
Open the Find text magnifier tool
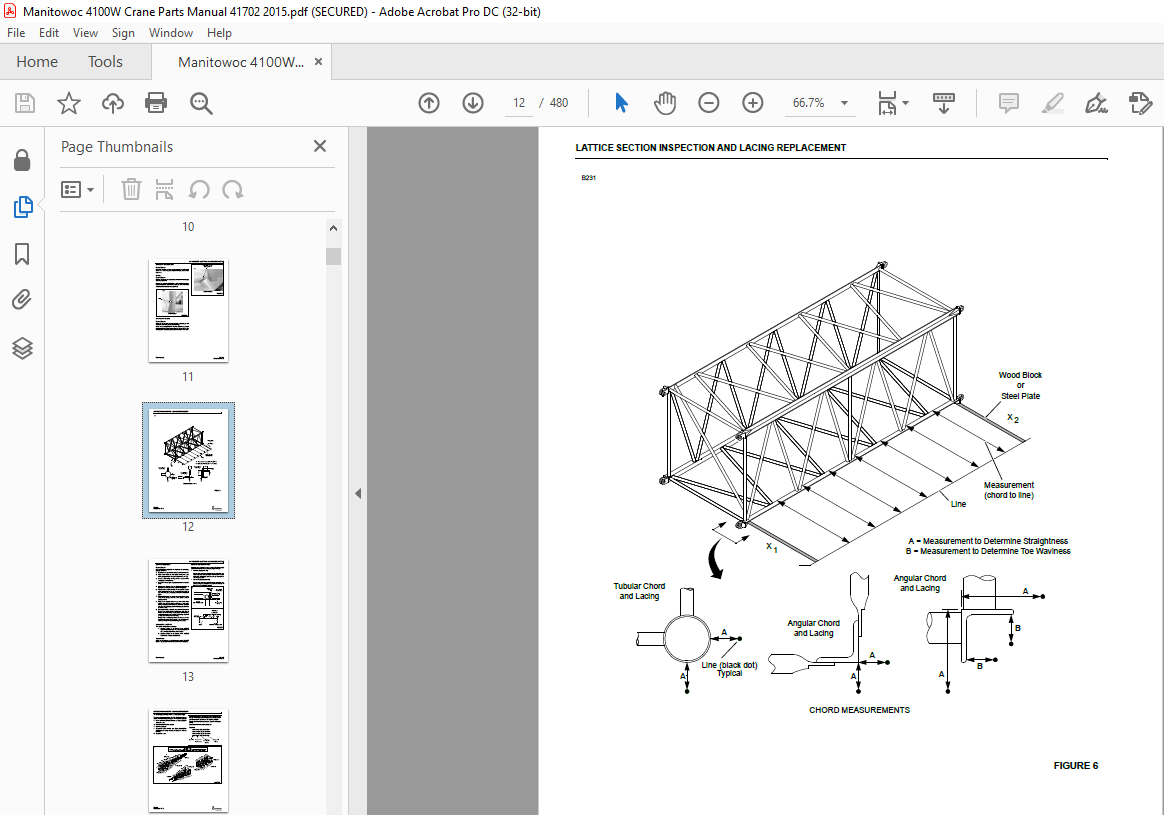[201, 103]
